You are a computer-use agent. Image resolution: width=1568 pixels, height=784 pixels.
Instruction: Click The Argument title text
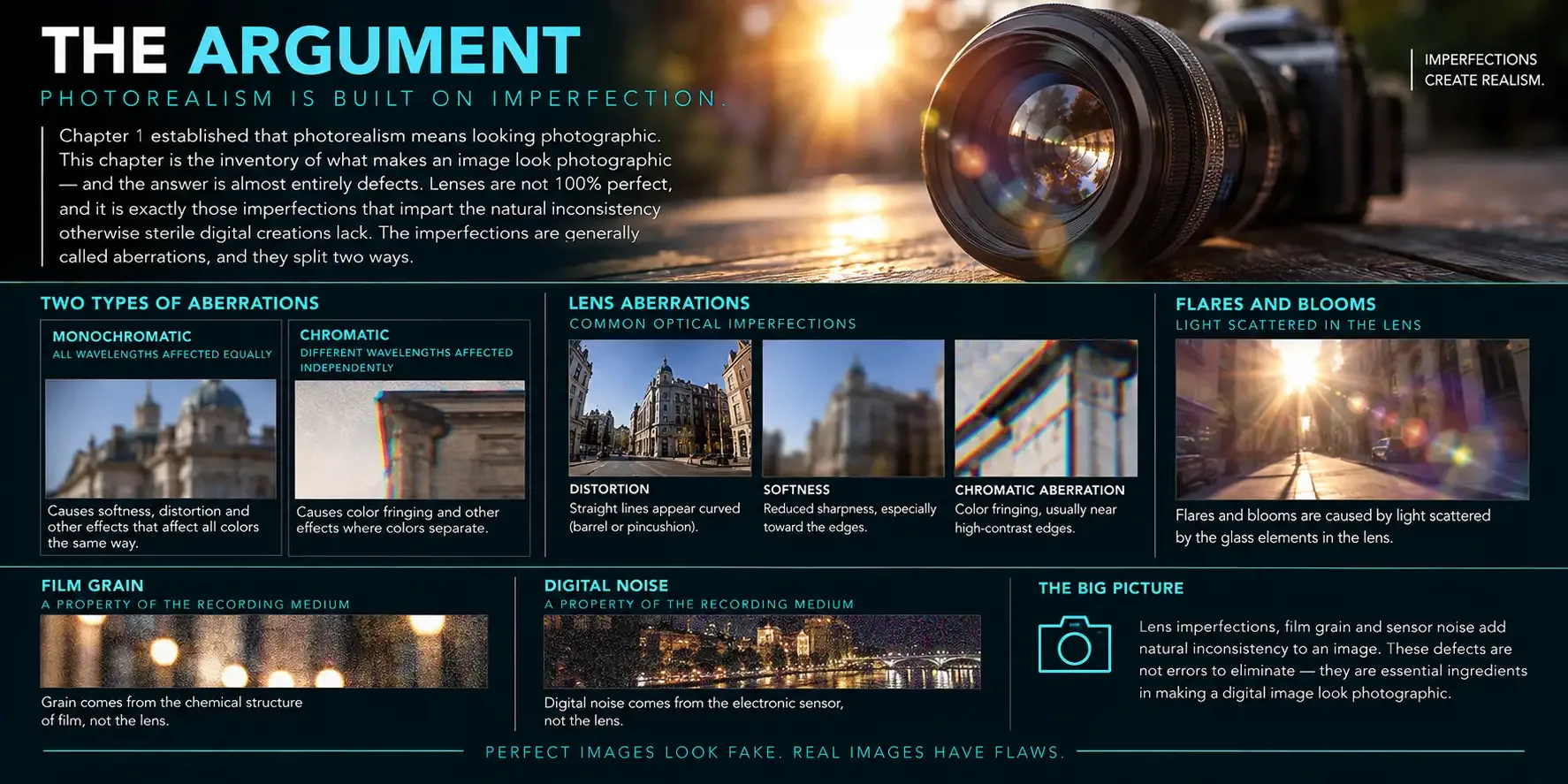pos(310,50)
